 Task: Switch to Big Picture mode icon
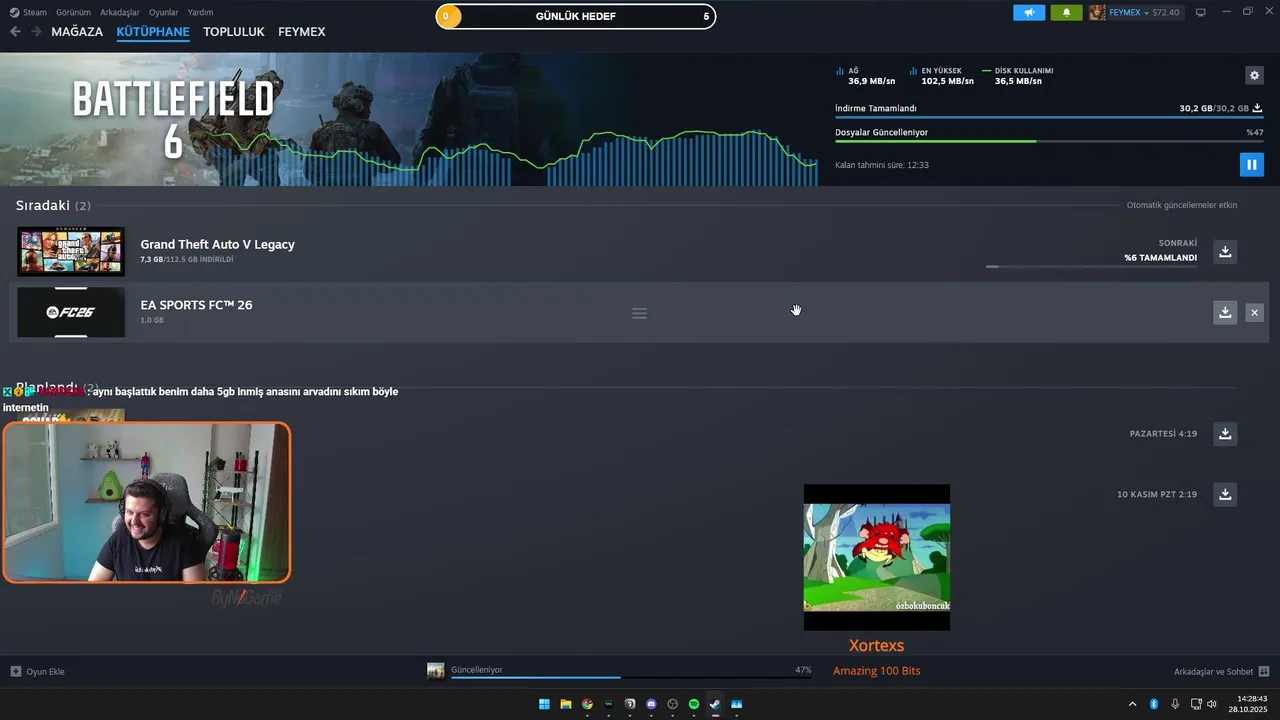(x=1201, y=12)
